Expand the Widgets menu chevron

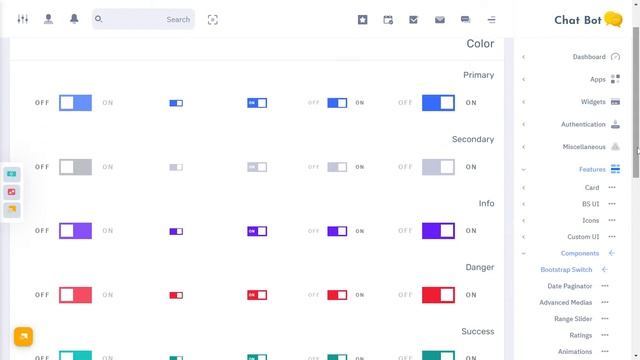(x=524, y=102)
